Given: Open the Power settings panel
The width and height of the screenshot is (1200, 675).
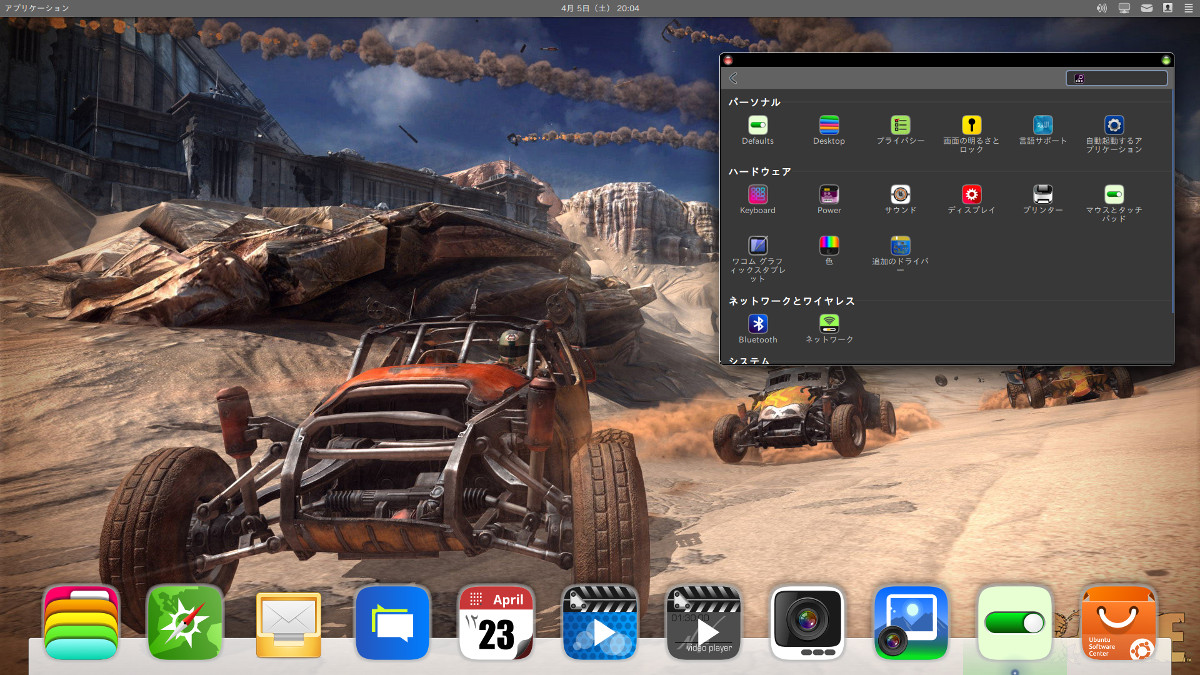Looking at the screenshot, I should coord(829,199).
